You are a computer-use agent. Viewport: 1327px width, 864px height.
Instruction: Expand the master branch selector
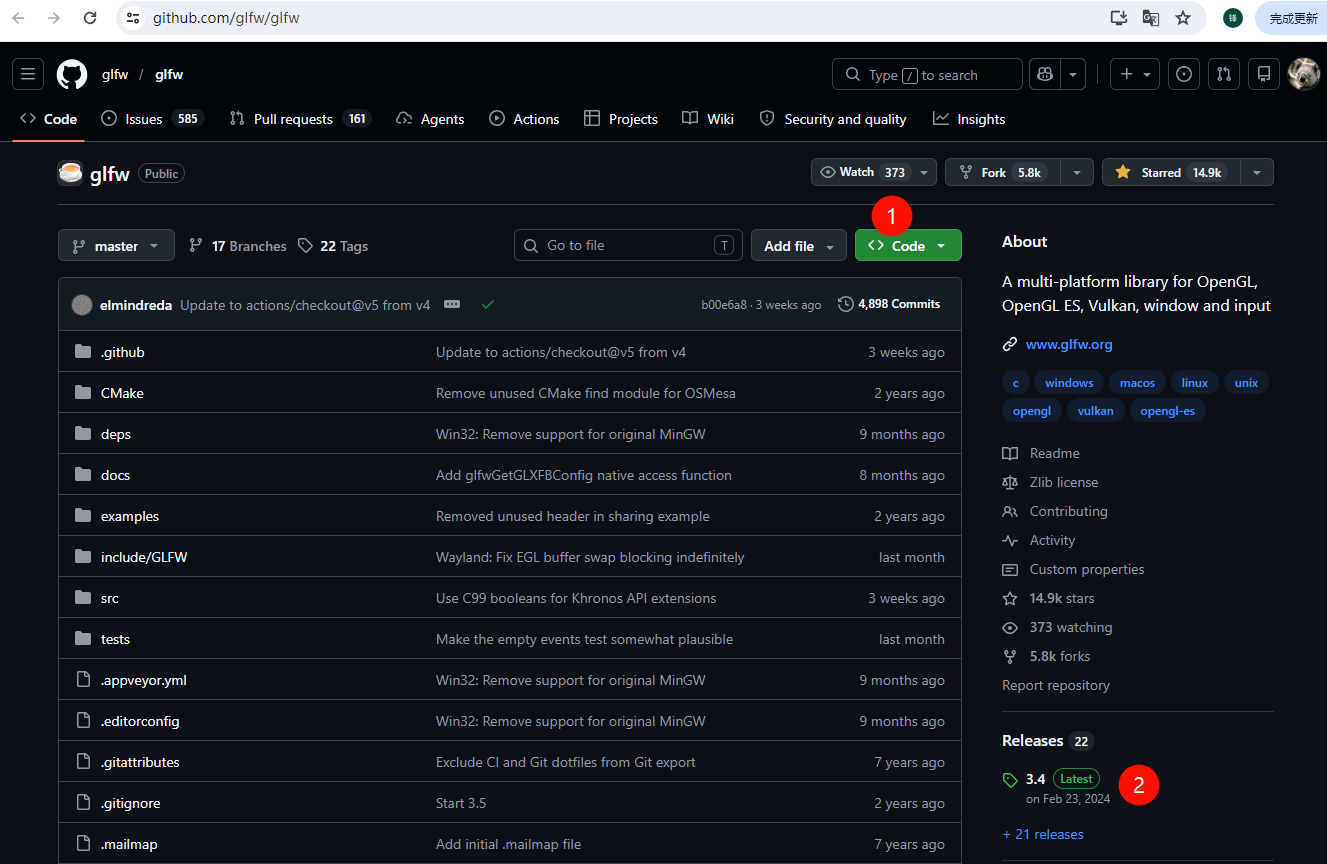click(116, 245)
